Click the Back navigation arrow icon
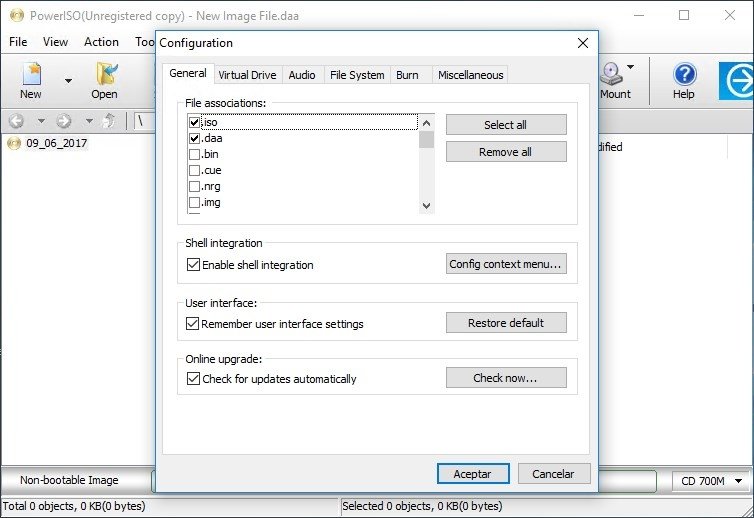754x518 pixels. pyautogui.click(x=16, y=120)
